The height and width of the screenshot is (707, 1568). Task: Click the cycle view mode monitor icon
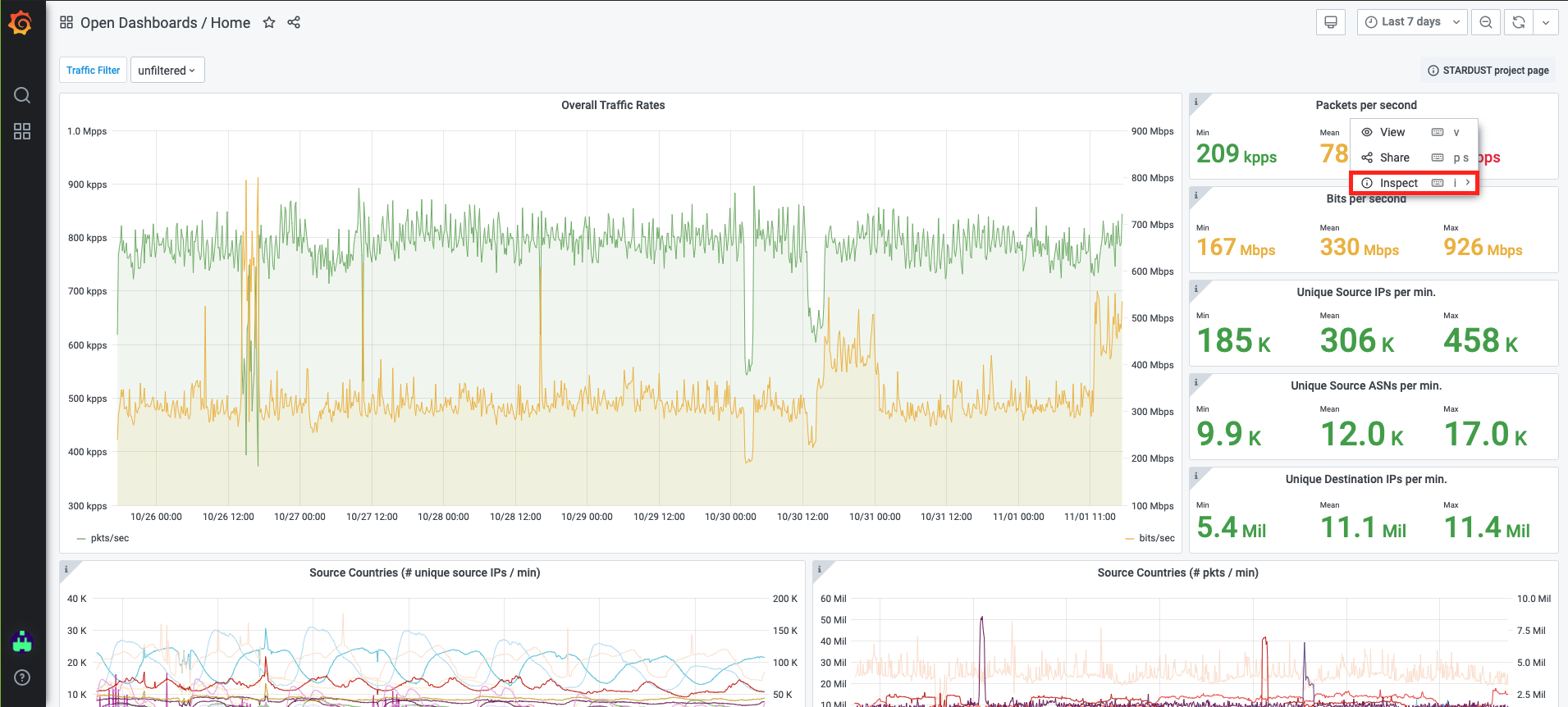click(1331, 22)
